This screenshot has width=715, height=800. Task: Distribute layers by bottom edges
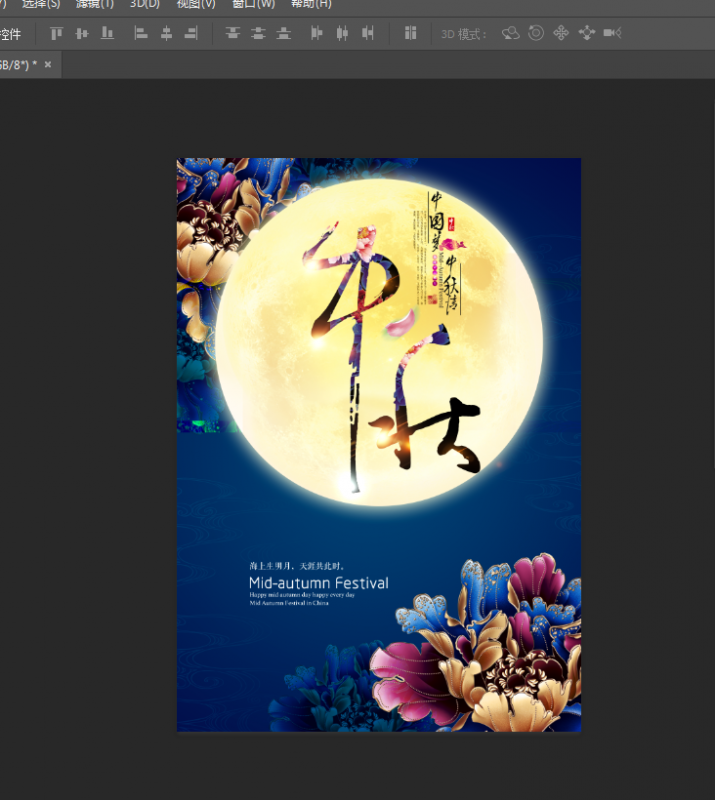tap(284, 34)
